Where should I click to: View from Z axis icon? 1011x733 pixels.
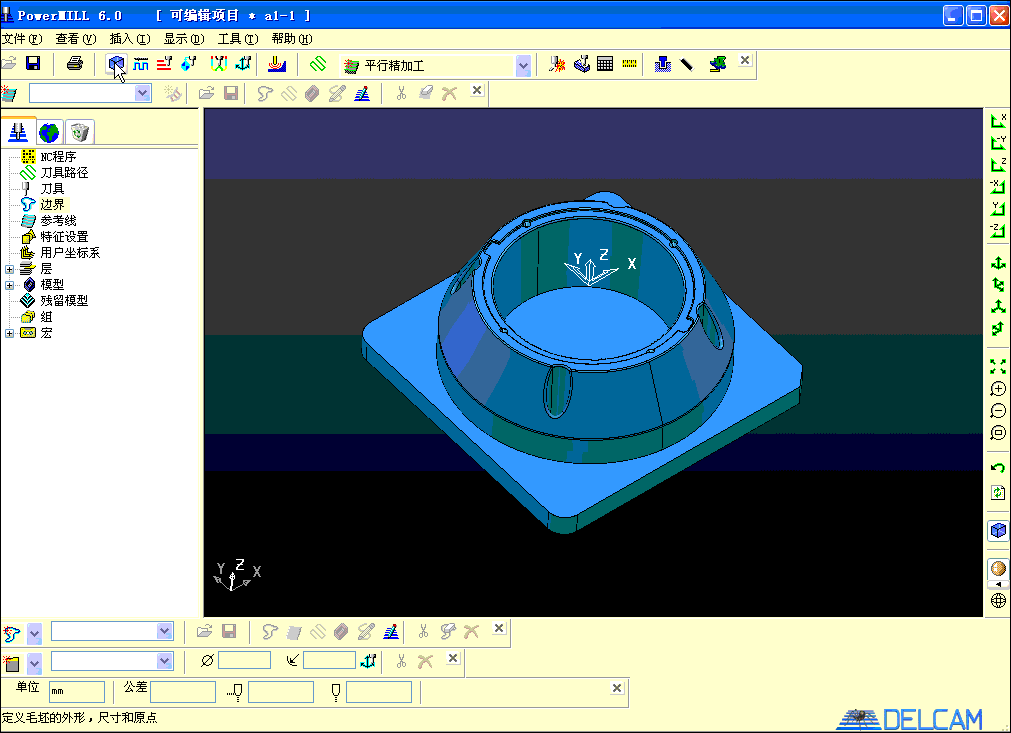[998, 164]
